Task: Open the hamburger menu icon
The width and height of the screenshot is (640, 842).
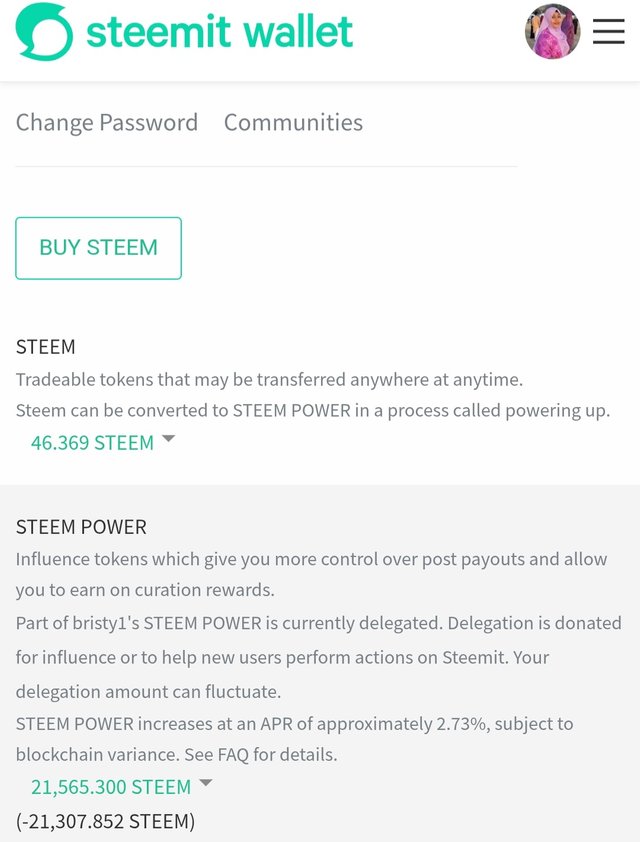Action: click(608, 31)
